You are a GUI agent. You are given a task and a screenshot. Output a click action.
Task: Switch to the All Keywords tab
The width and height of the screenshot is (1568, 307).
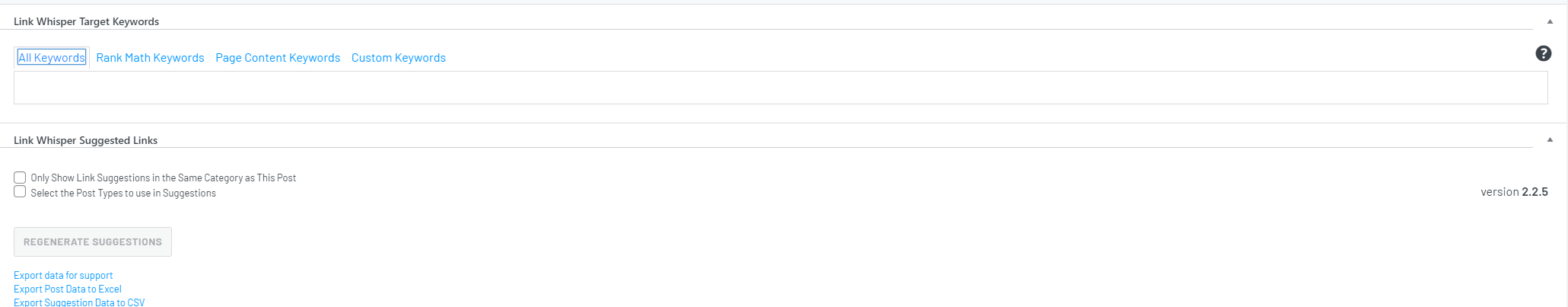52,58
